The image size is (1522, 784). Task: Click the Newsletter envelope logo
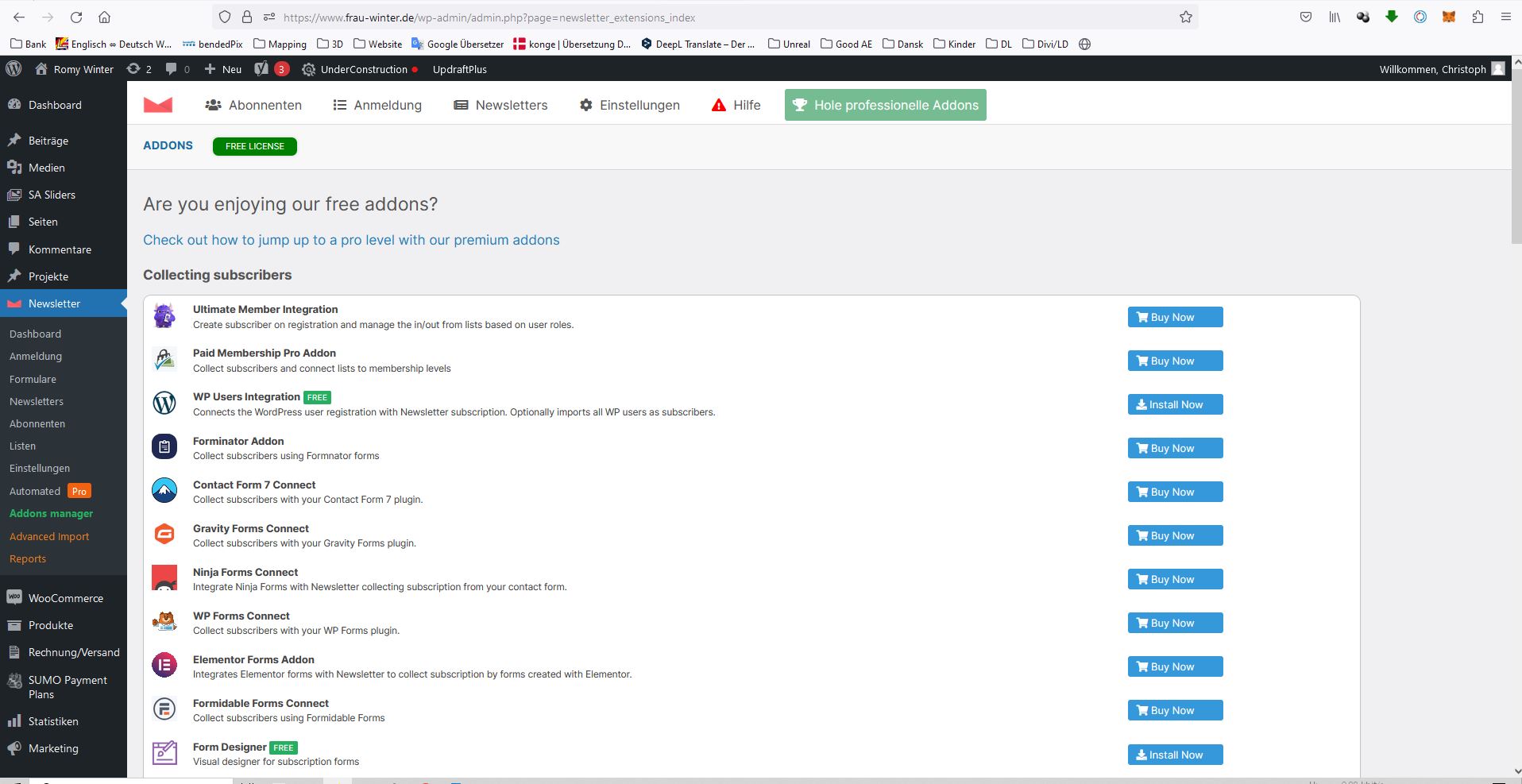[158, 105]
